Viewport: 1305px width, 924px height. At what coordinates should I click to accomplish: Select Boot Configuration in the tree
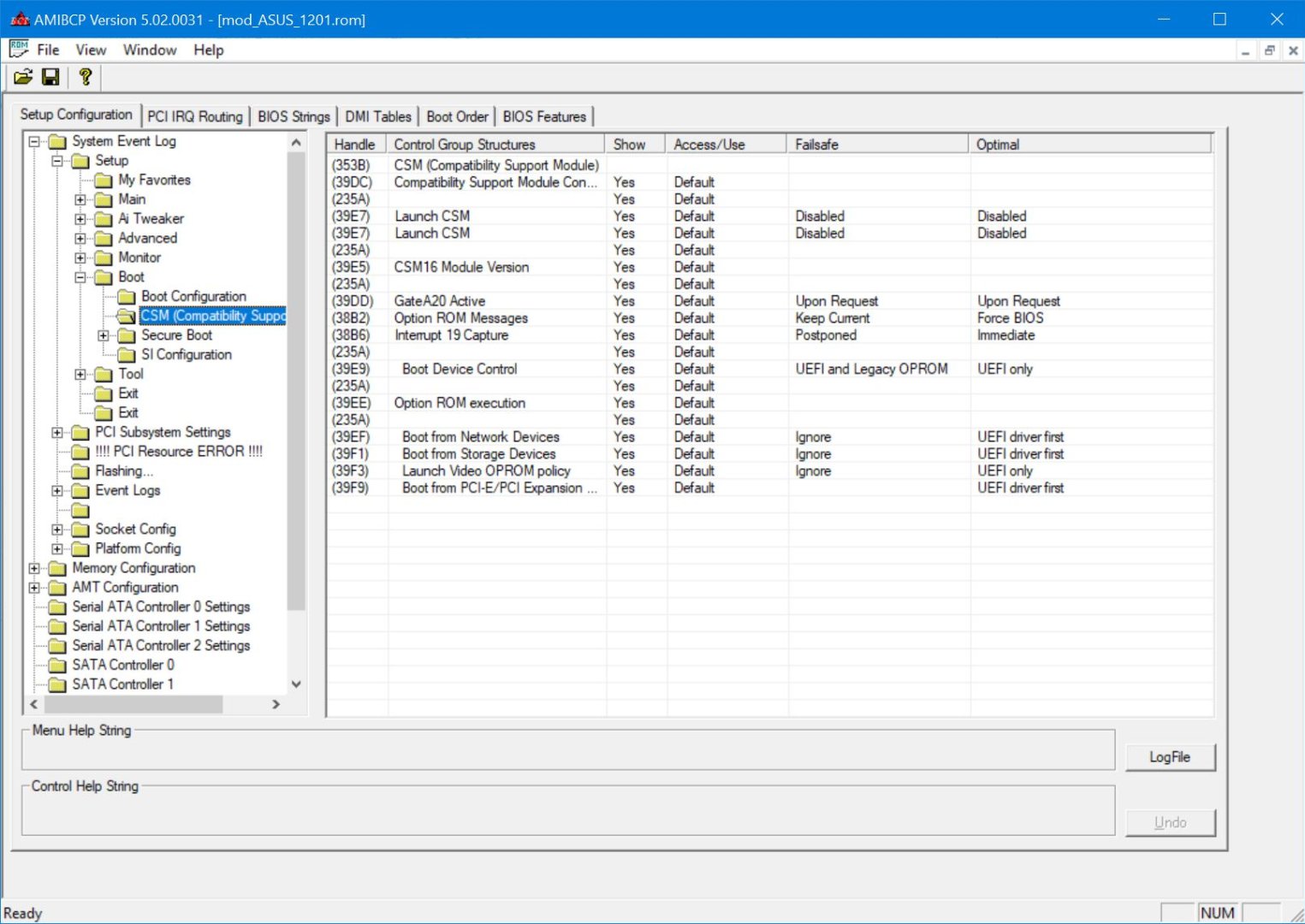(193, 296)
